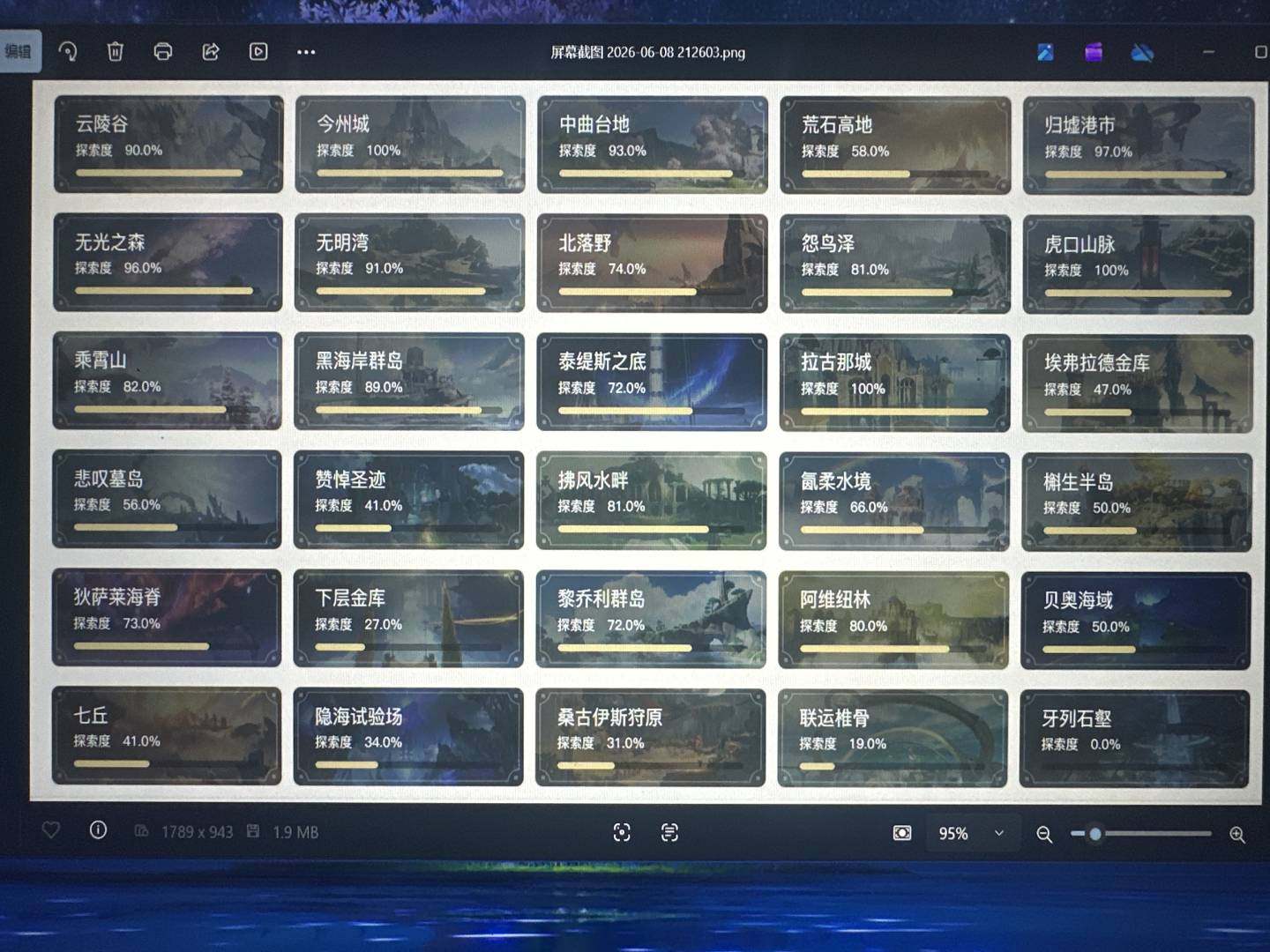
Task: Select the 悲叹墓岛 region card
Action: pyautogui.click(x=167, y=499)
